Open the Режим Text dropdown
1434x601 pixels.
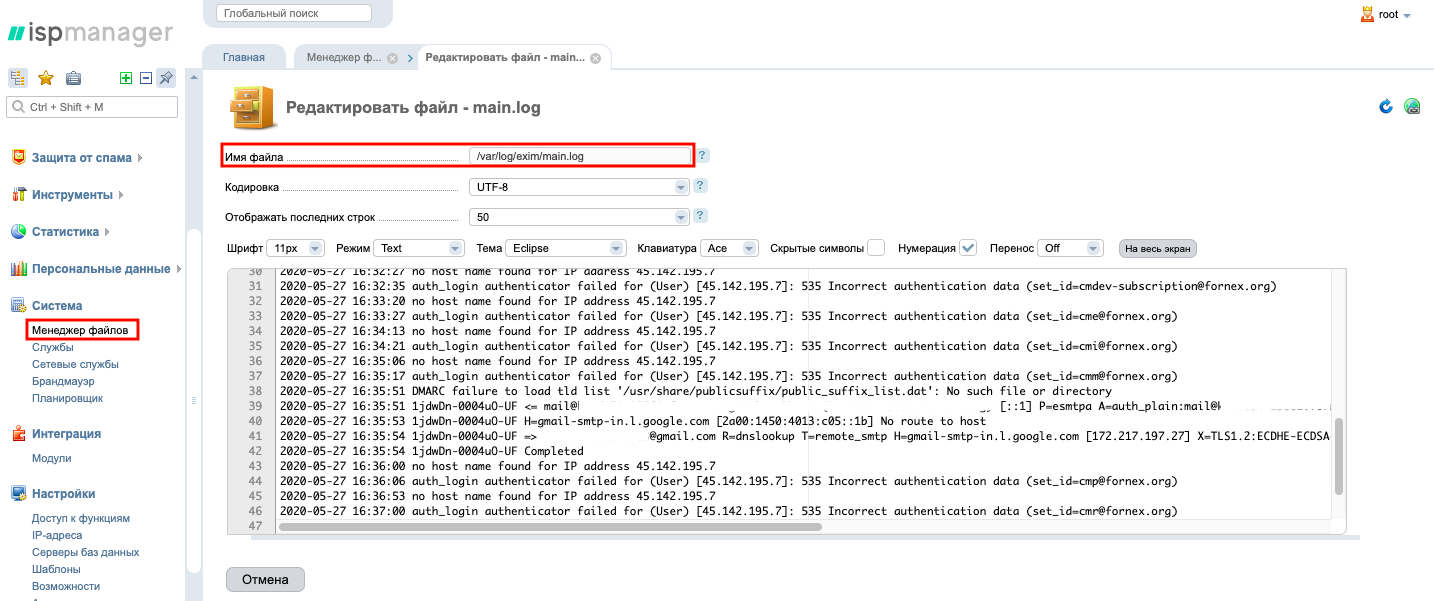419,248
